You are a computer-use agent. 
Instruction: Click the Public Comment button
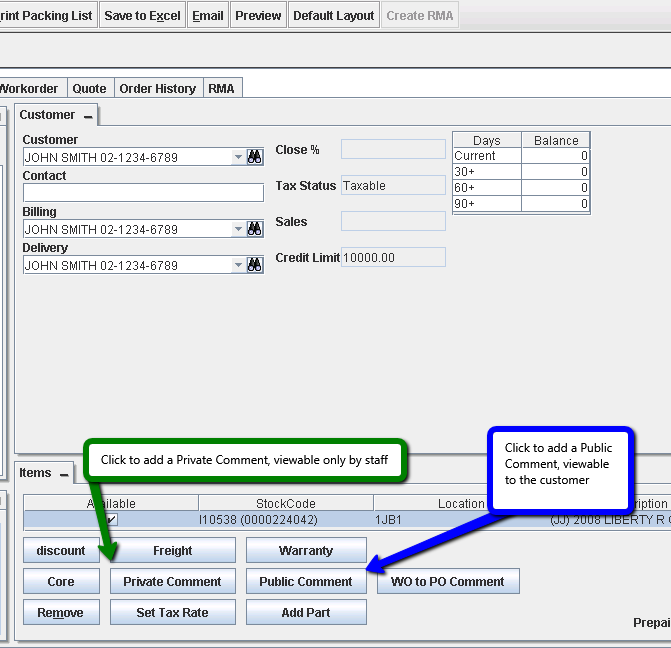point(306,582)
